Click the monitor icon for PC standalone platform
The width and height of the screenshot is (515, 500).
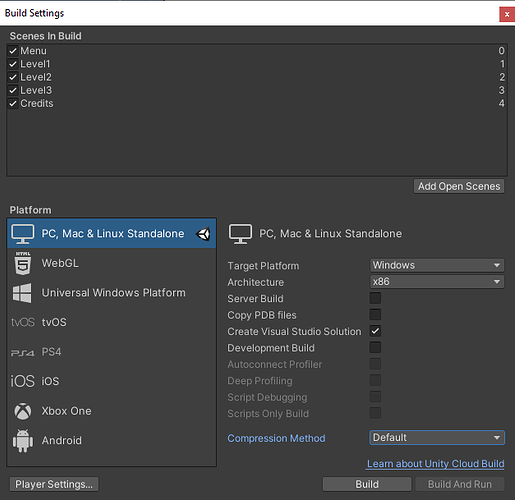tap(22, 234)
